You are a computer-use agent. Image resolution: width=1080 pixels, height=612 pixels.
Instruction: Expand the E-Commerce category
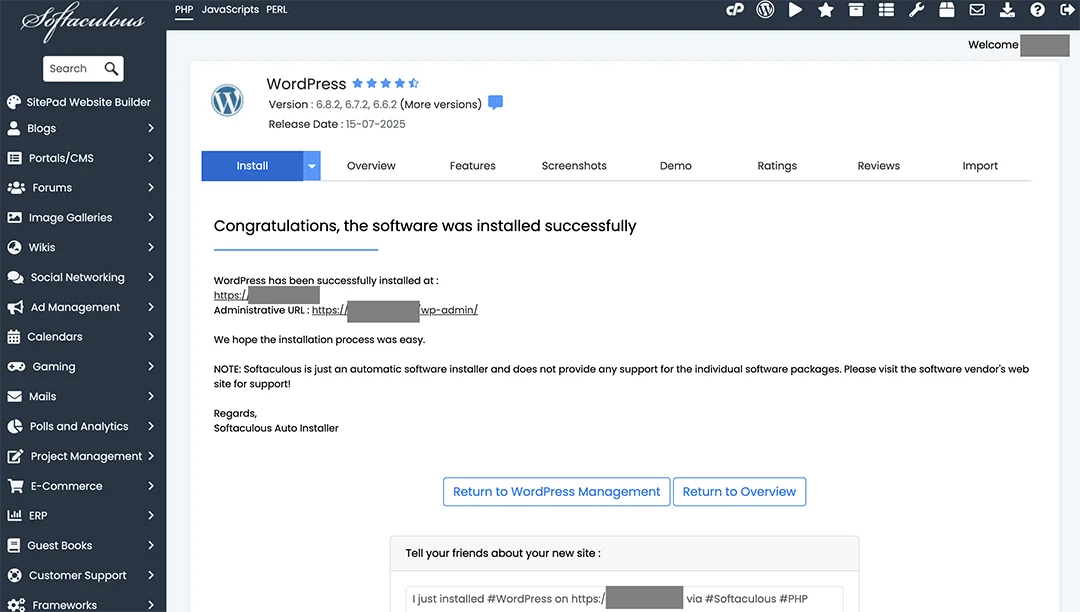coord(83,486)
